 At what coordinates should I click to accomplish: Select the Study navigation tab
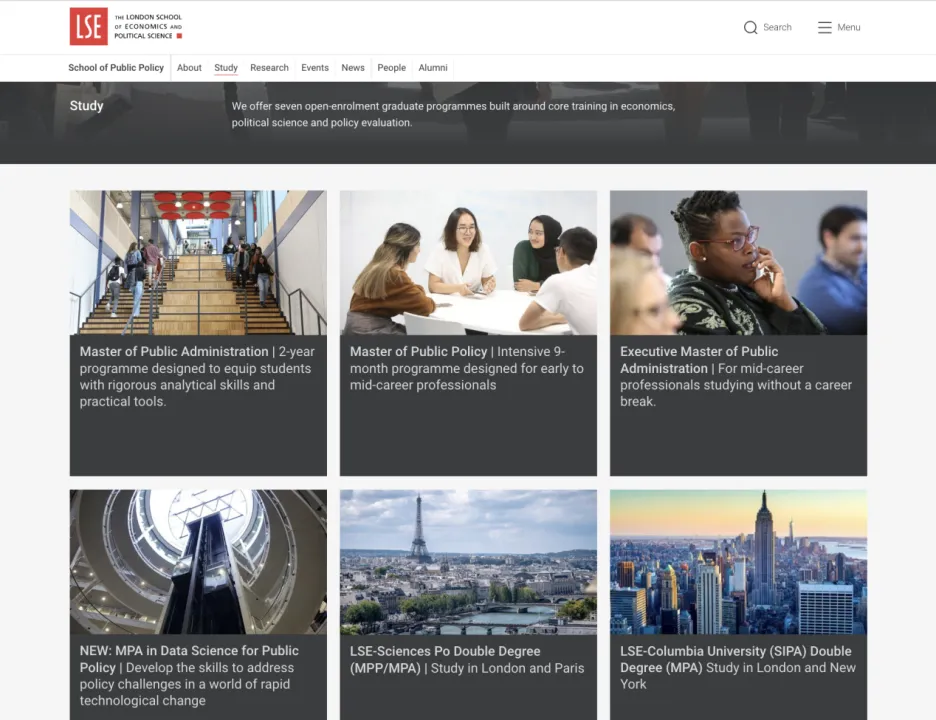click(x=226, y=68)
